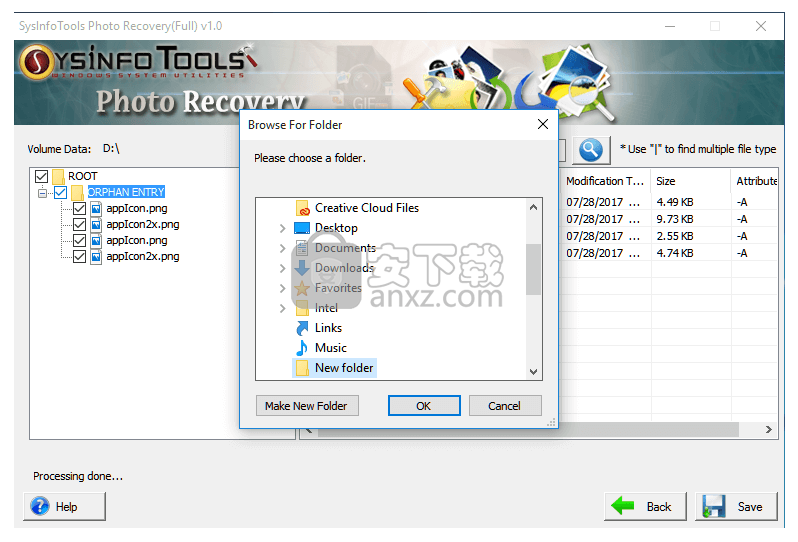Click the Make New Folder button
This screenshot has width=798, height=542.
point(307,406)
